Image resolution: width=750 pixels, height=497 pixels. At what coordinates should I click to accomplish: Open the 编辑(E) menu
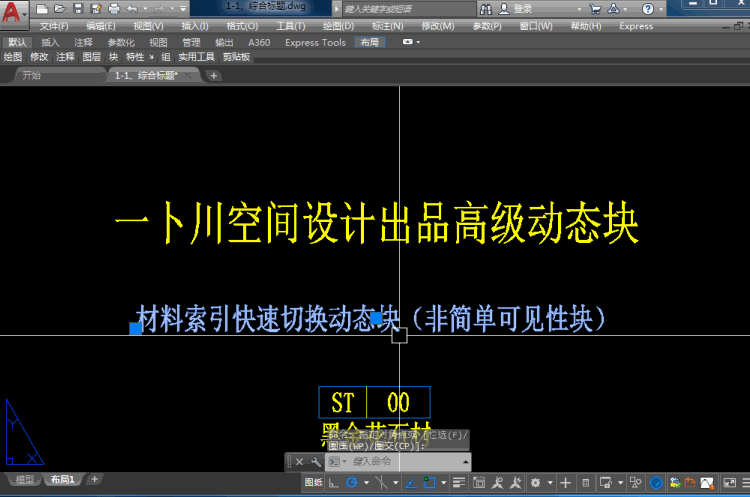point(100,26)
